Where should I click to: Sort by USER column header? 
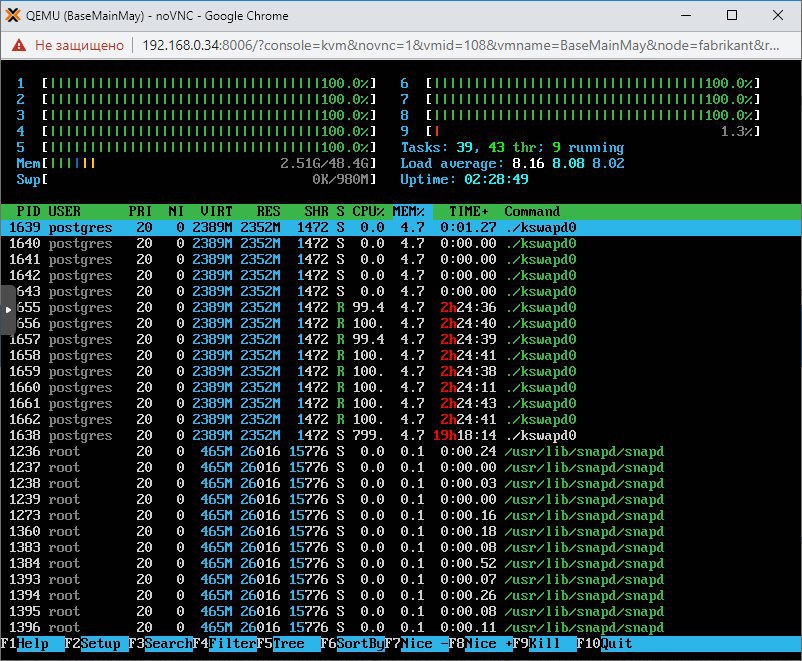(x=64, y=211)
